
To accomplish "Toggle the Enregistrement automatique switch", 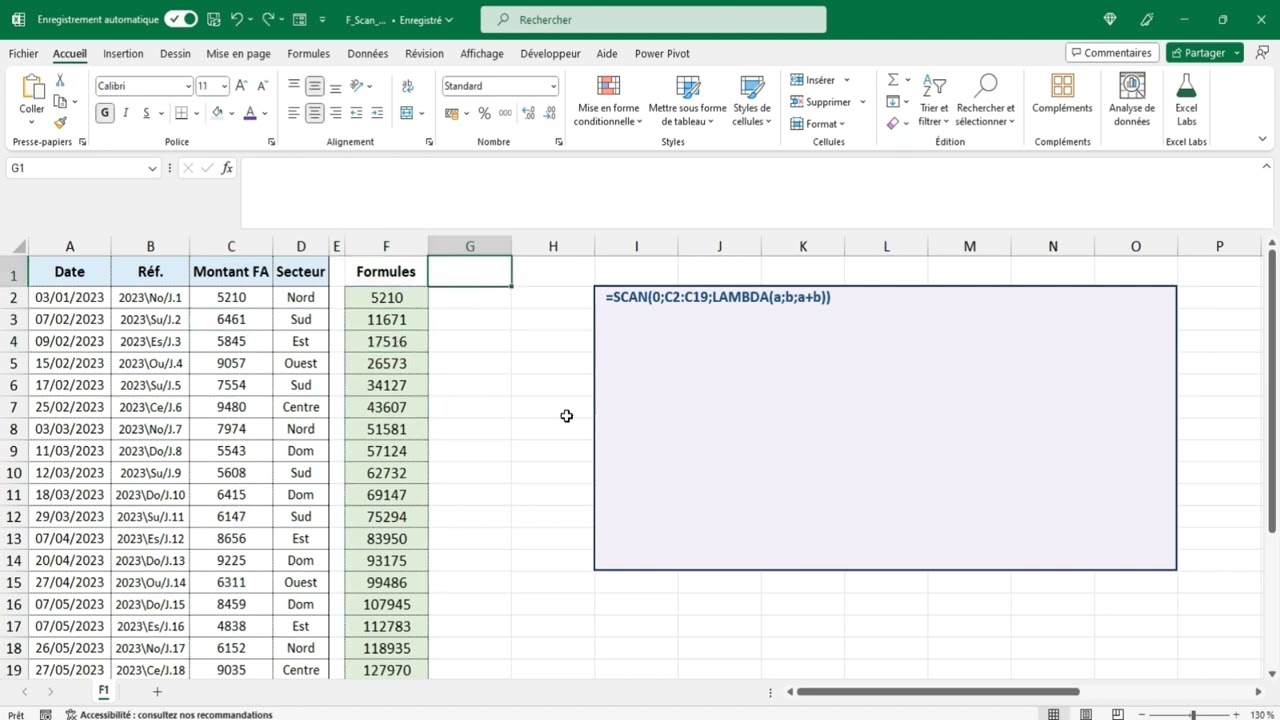I will coord(181,19).
